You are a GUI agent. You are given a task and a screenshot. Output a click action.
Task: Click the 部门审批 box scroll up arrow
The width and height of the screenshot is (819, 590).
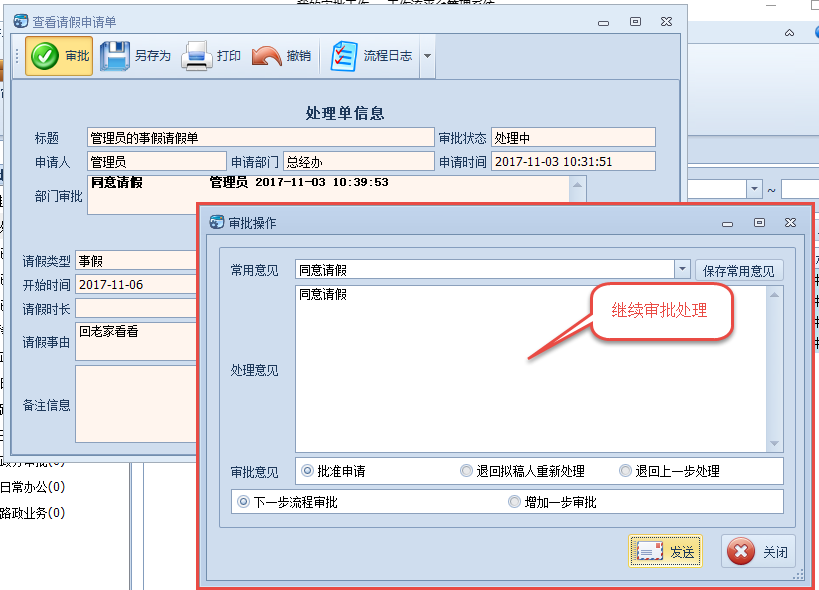(x=577, y=185)
